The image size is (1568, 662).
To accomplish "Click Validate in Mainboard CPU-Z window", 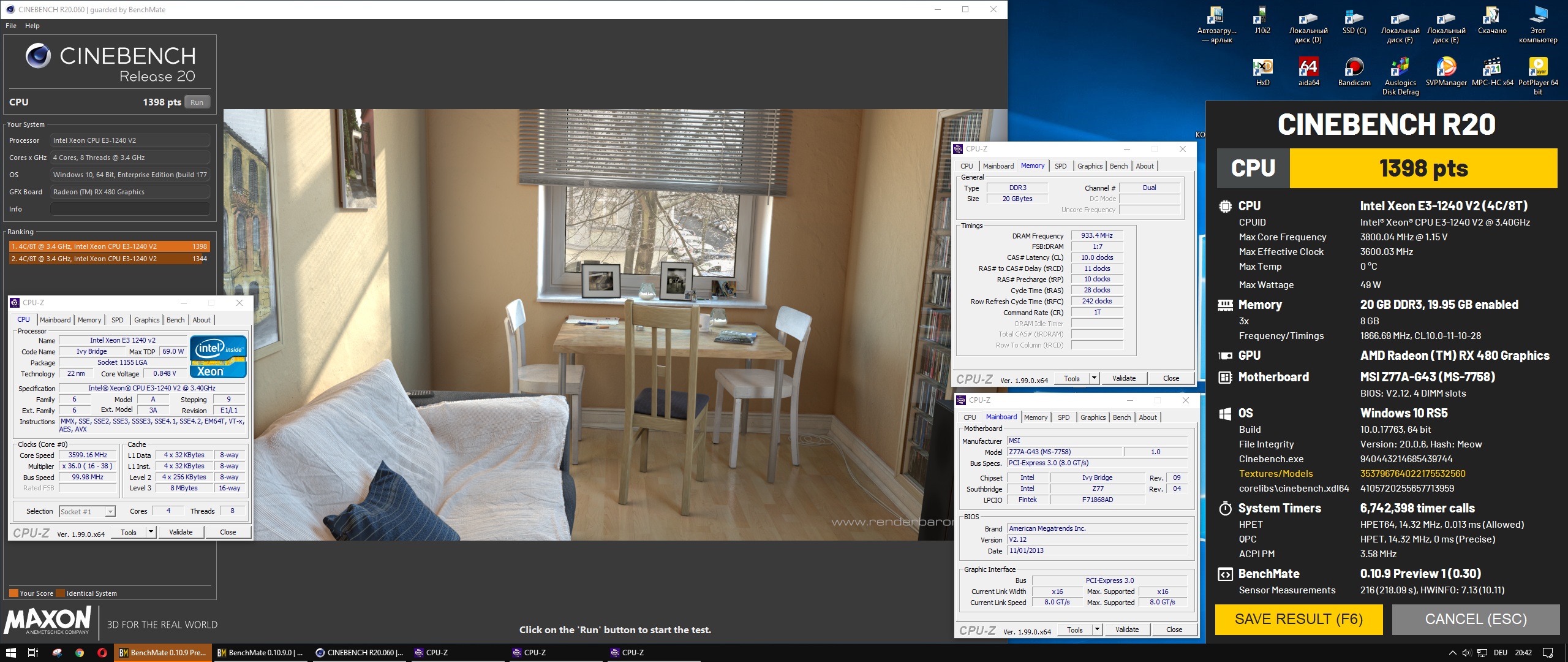I will click(1127, 630).
